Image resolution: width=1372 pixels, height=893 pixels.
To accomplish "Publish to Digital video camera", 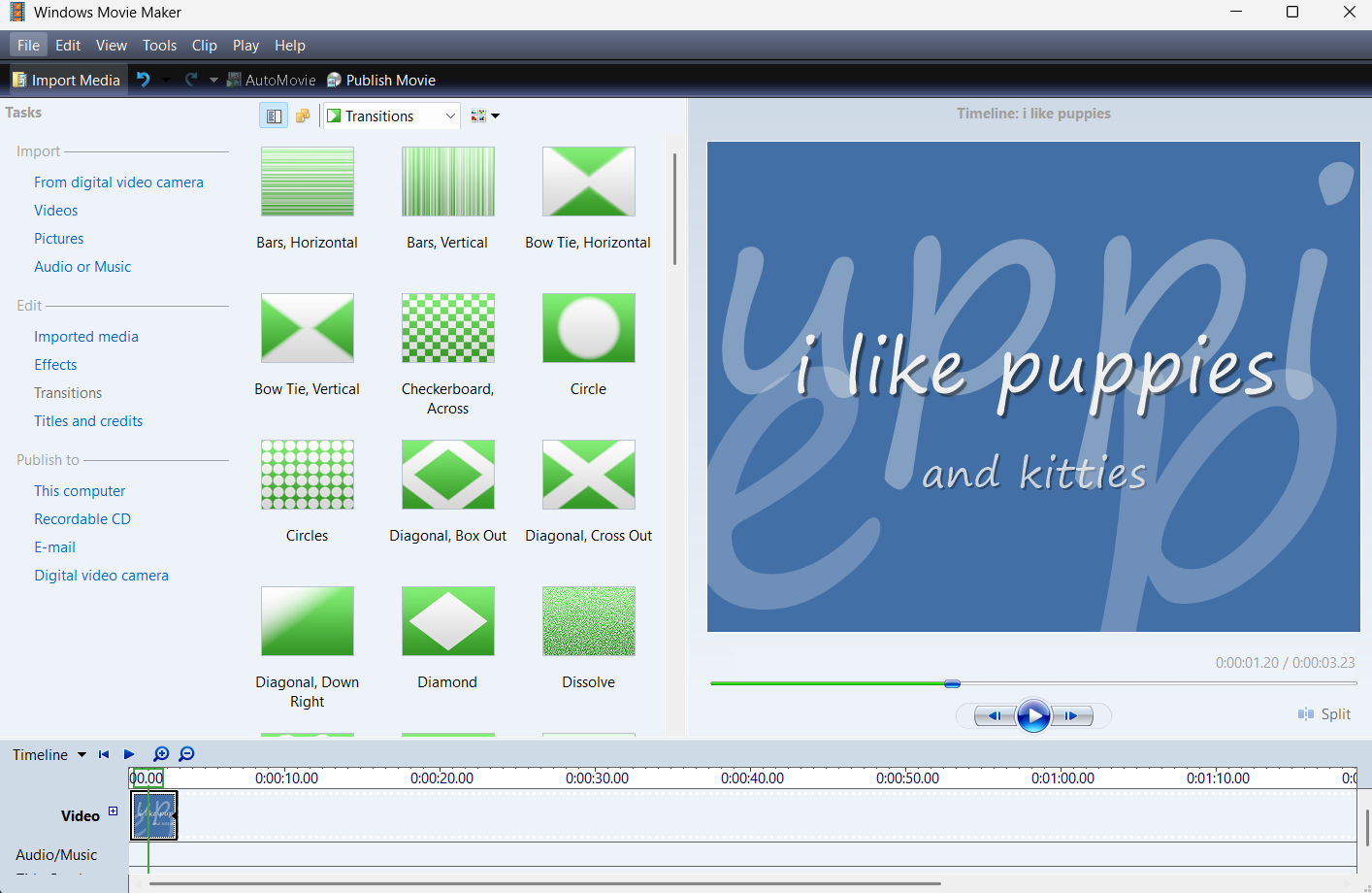I will pos(101,576).
